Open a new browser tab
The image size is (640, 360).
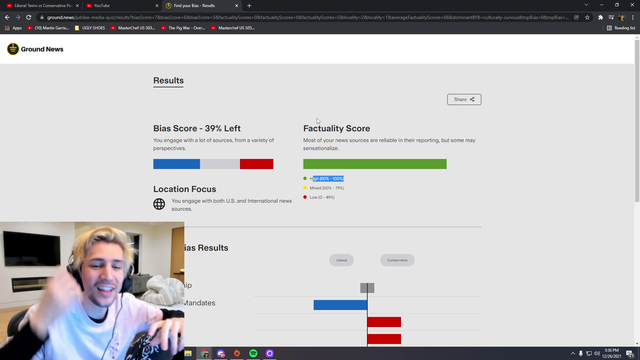coord(249,6)
